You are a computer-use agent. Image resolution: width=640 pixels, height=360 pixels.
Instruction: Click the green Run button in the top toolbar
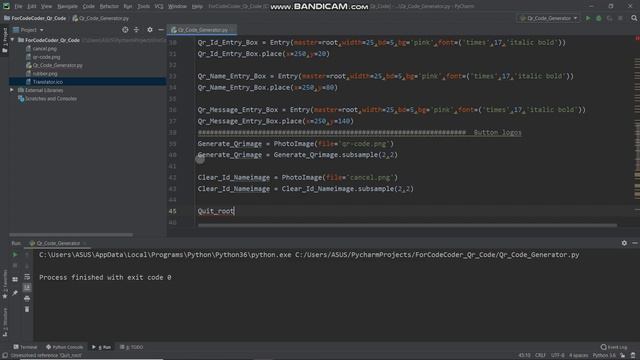pos(588,18)
